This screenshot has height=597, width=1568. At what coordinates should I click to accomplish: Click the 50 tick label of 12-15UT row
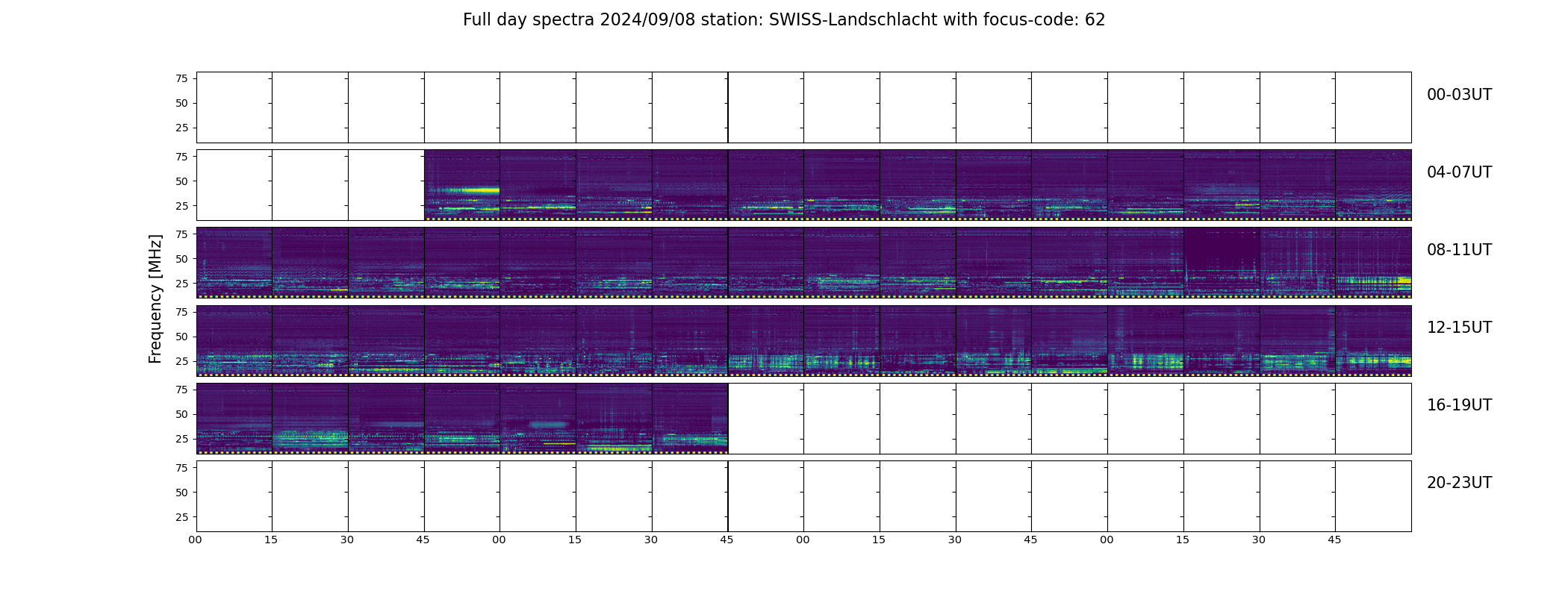[x=181, y=337]
